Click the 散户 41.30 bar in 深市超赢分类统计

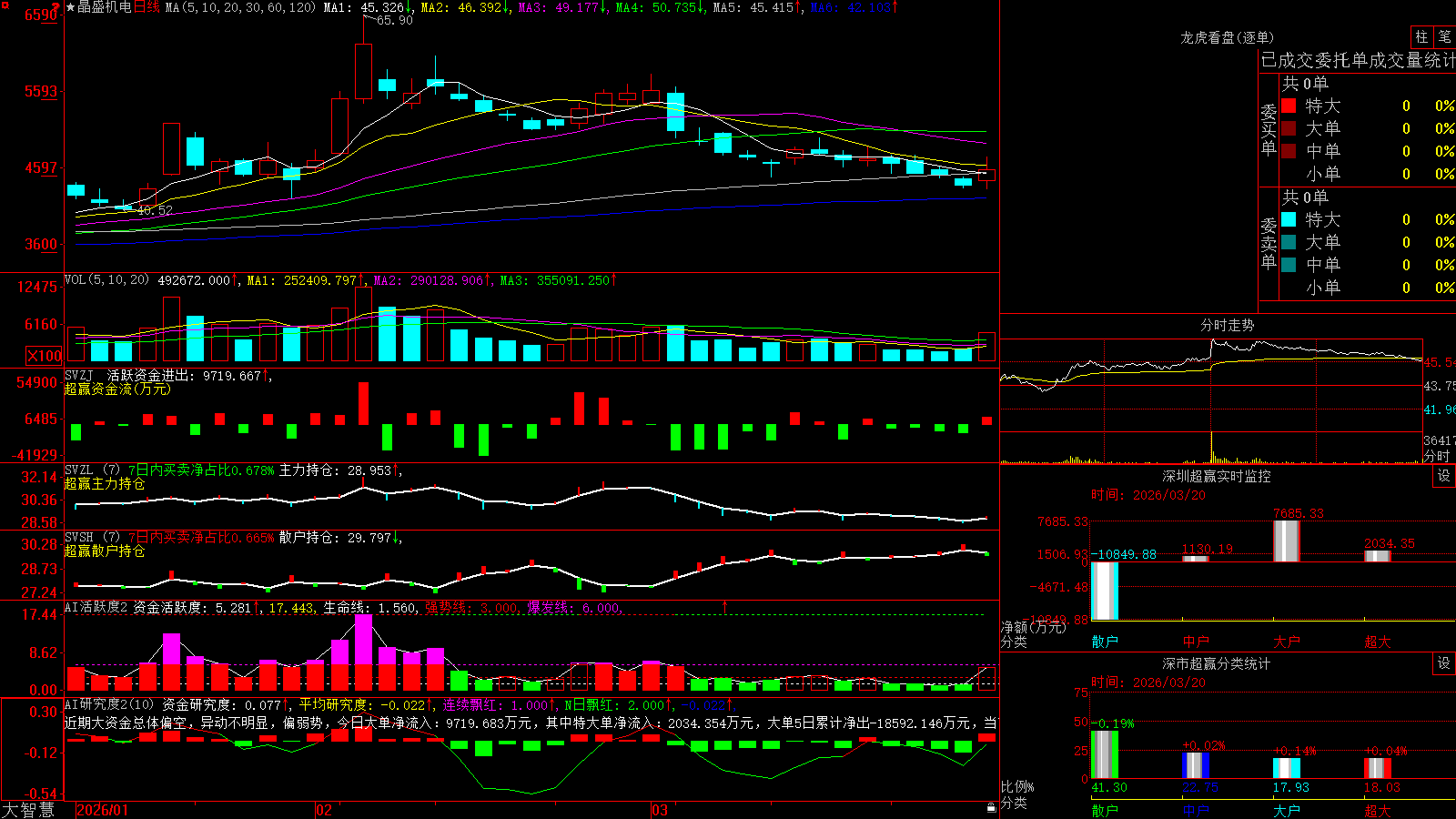1104,754
